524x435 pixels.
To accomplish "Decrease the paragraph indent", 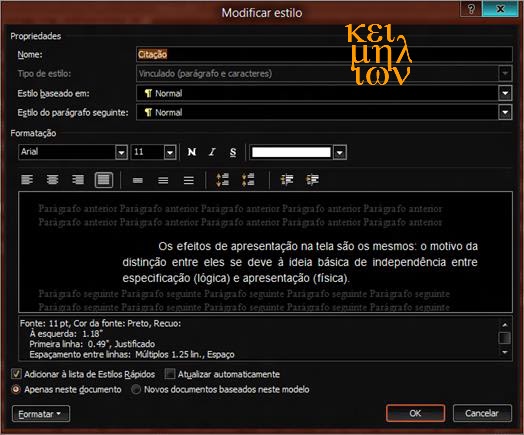I will pos(287,180).
